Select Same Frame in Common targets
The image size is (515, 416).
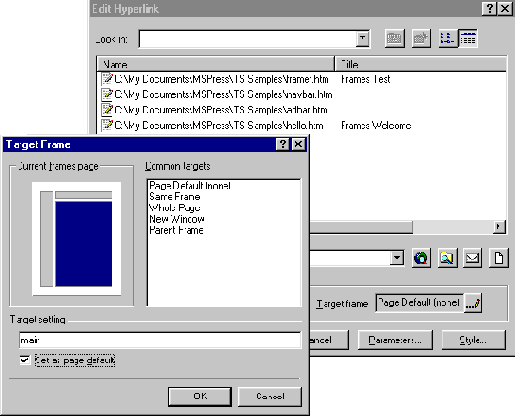(x=175, y=197)
